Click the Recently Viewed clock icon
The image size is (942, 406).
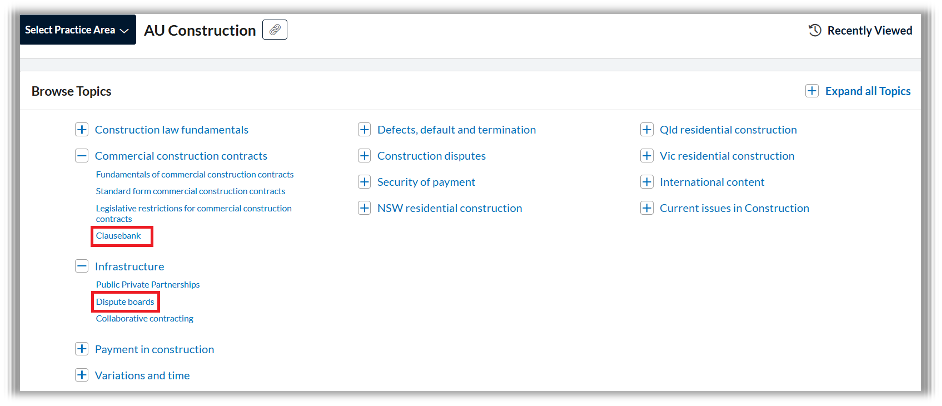click(815, 30)
